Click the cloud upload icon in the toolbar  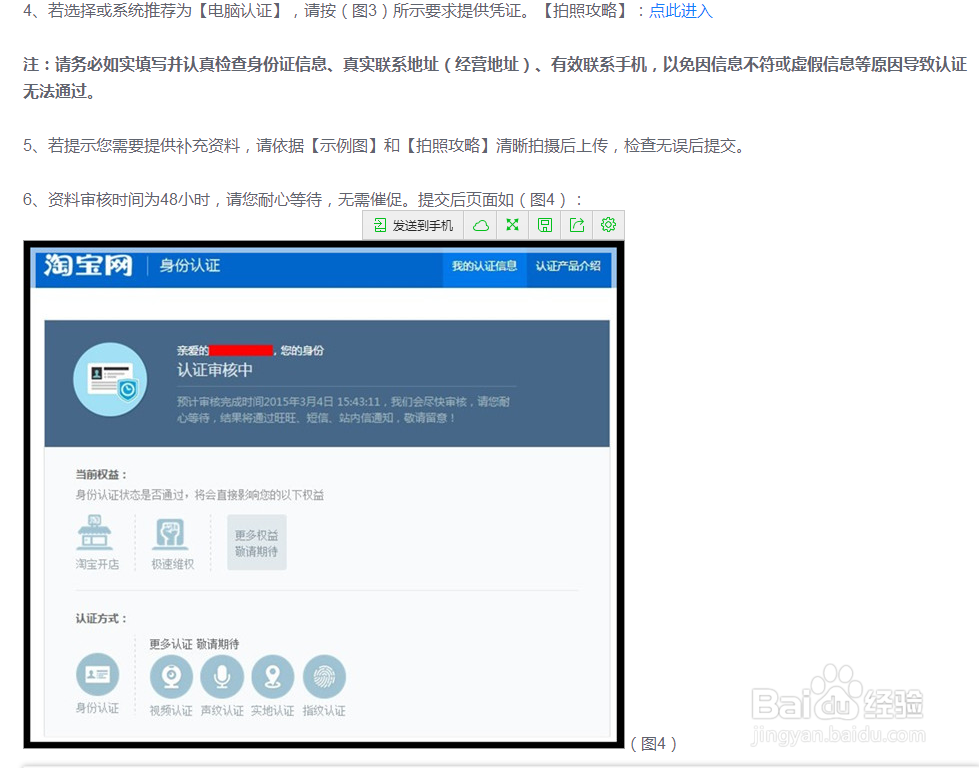pyautogui.click(x=480, y=225)
